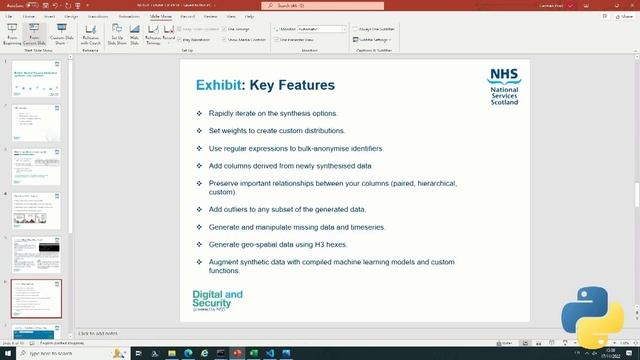Click the Share button
640x360 pixels.
(624, 16)
